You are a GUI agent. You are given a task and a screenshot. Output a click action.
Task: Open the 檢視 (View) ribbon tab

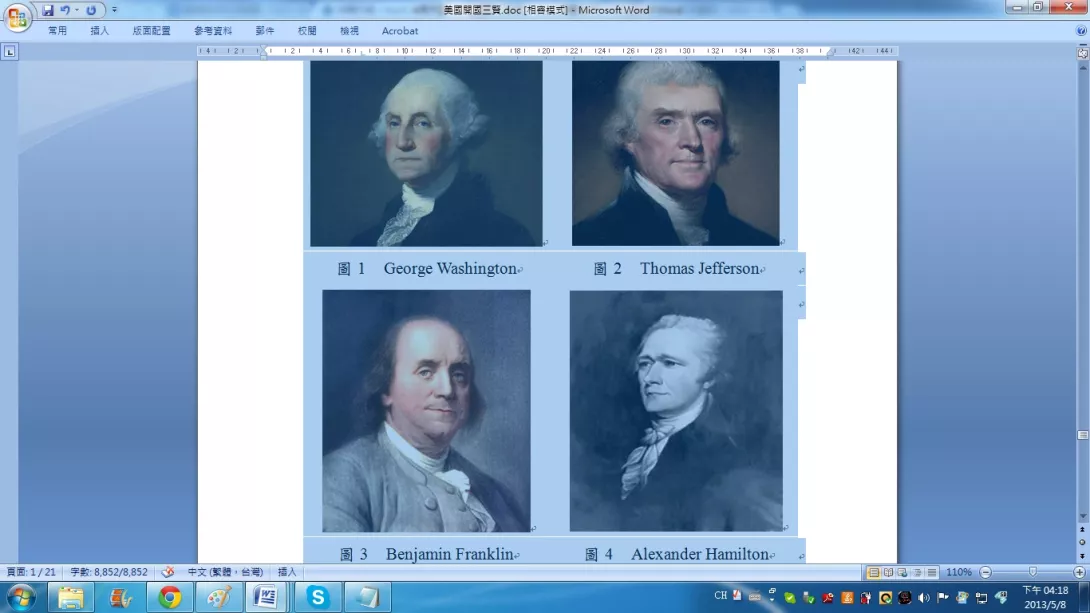click(x=350, y=31)
